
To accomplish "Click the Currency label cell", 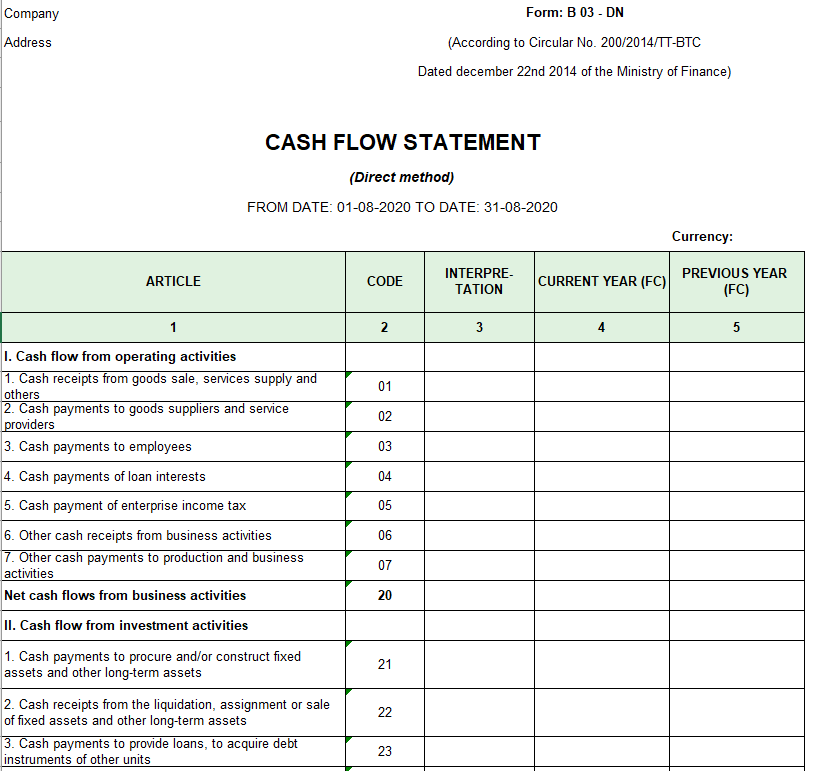I will coord(702,237).
